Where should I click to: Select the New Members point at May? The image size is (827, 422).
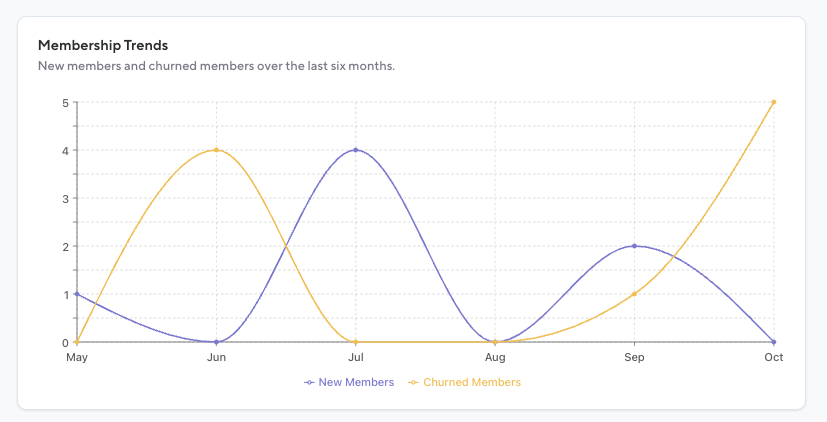77,294
